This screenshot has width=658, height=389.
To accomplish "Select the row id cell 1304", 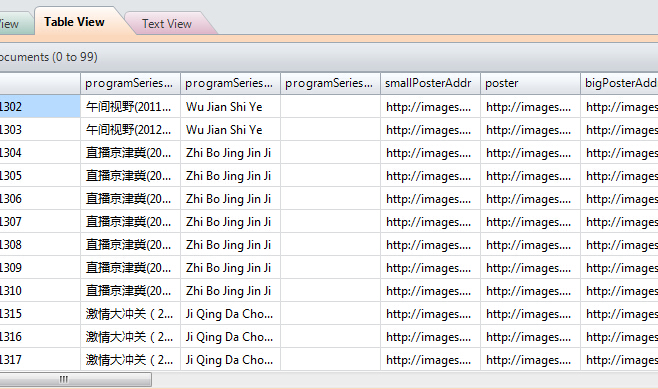I will point(40,153).
